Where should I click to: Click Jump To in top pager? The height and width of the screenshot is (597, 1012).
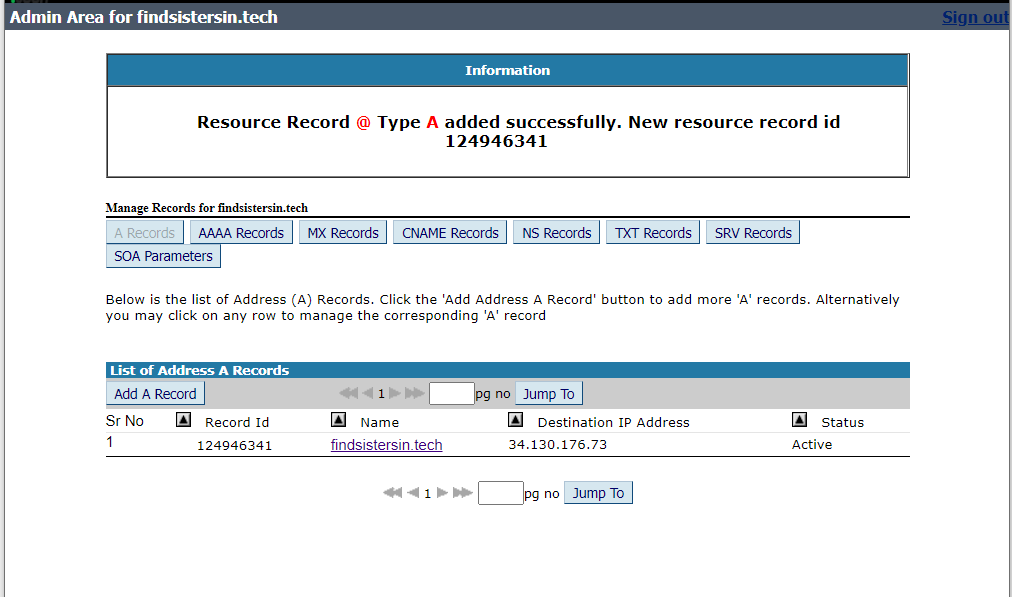point(549,394)
